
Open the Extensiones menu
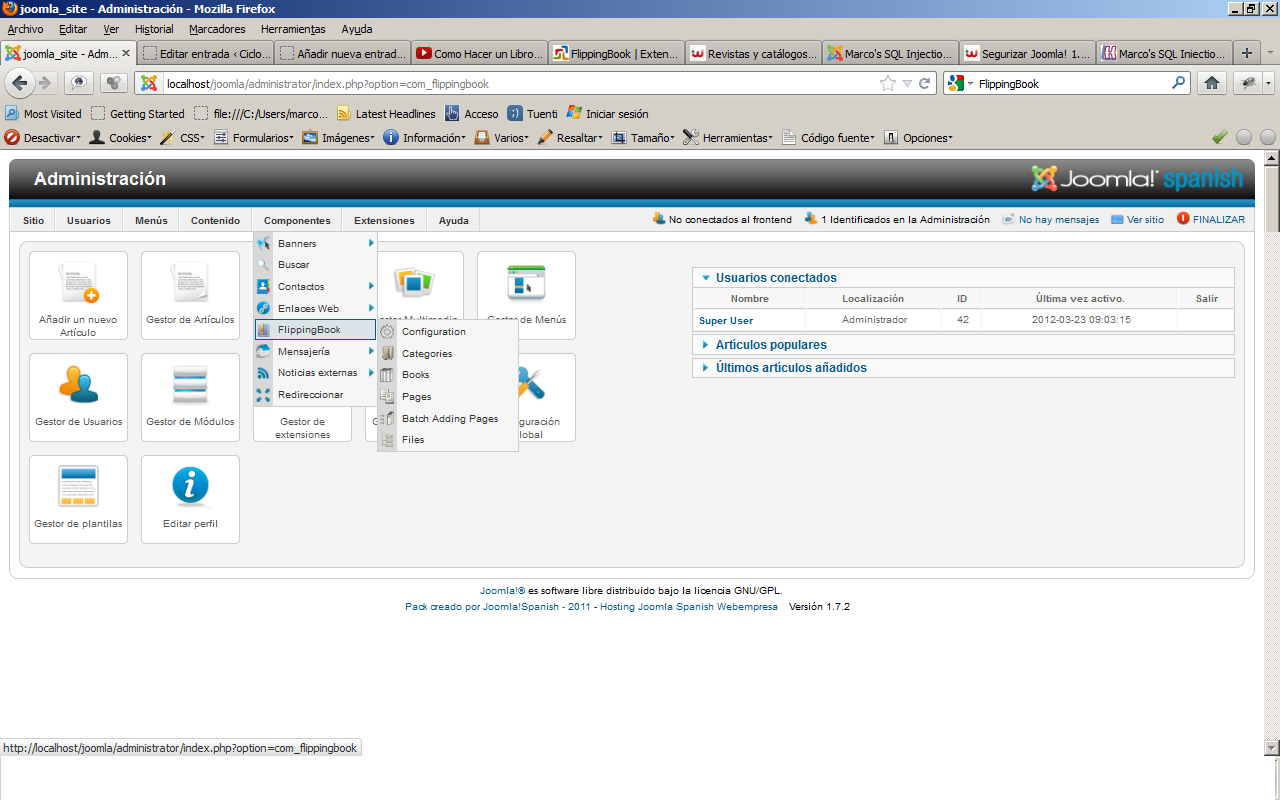pos(384,220)
